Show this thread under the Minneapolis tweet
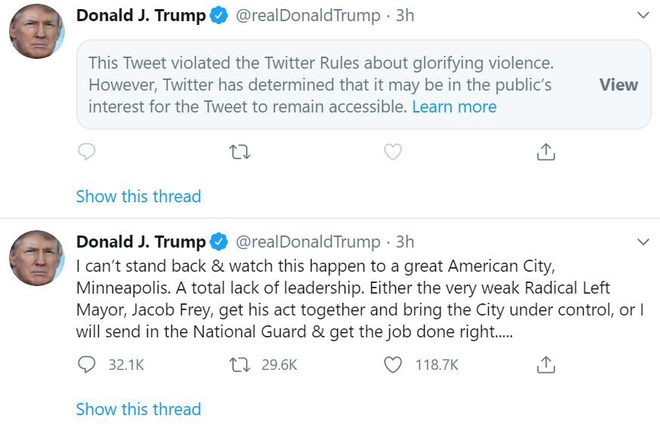This screenshot has height=431, width=660. click(x=138, y=409)
